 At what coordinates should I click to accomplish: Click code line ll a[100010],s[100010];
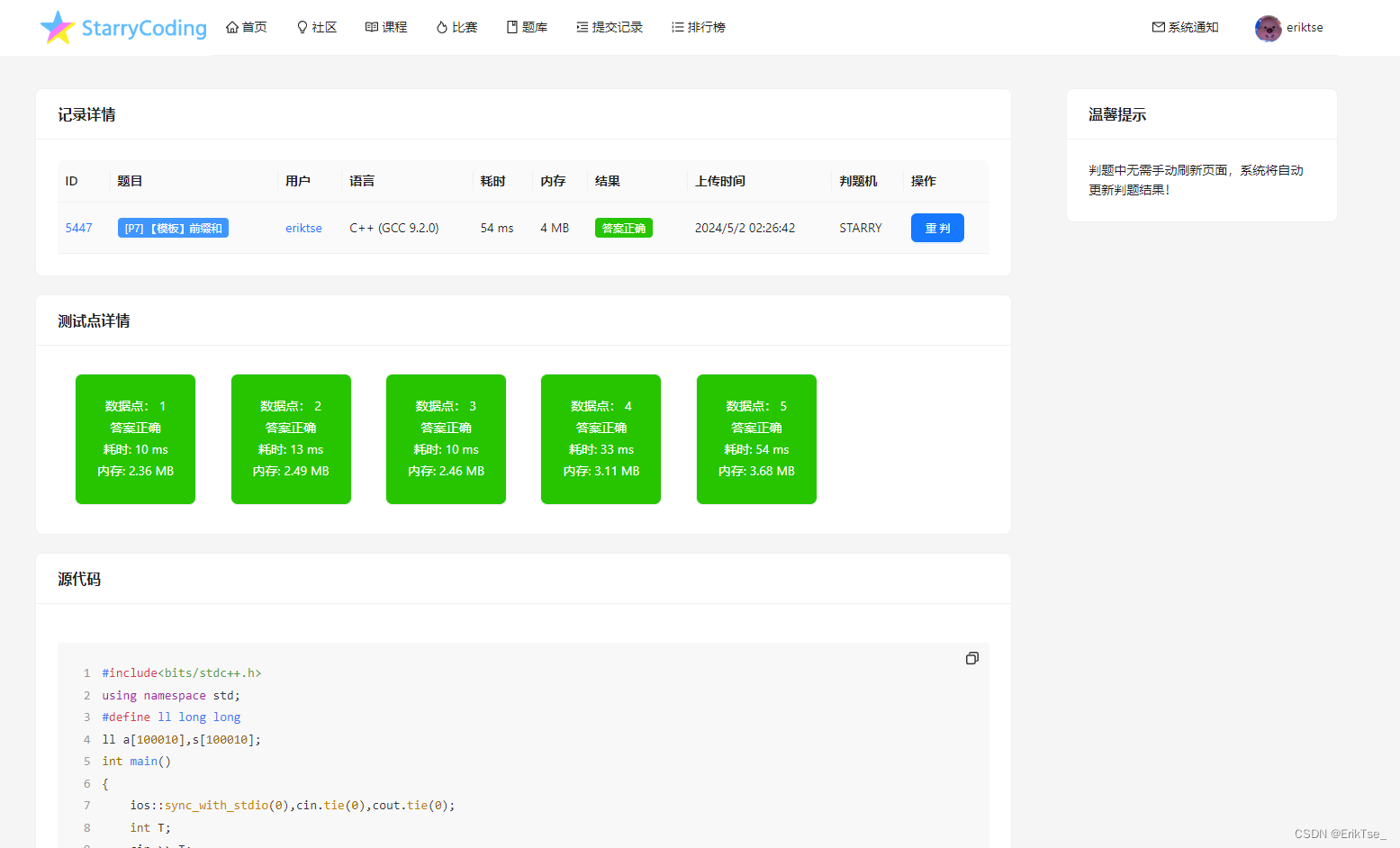pyautogui.click(x=182, y=739)
